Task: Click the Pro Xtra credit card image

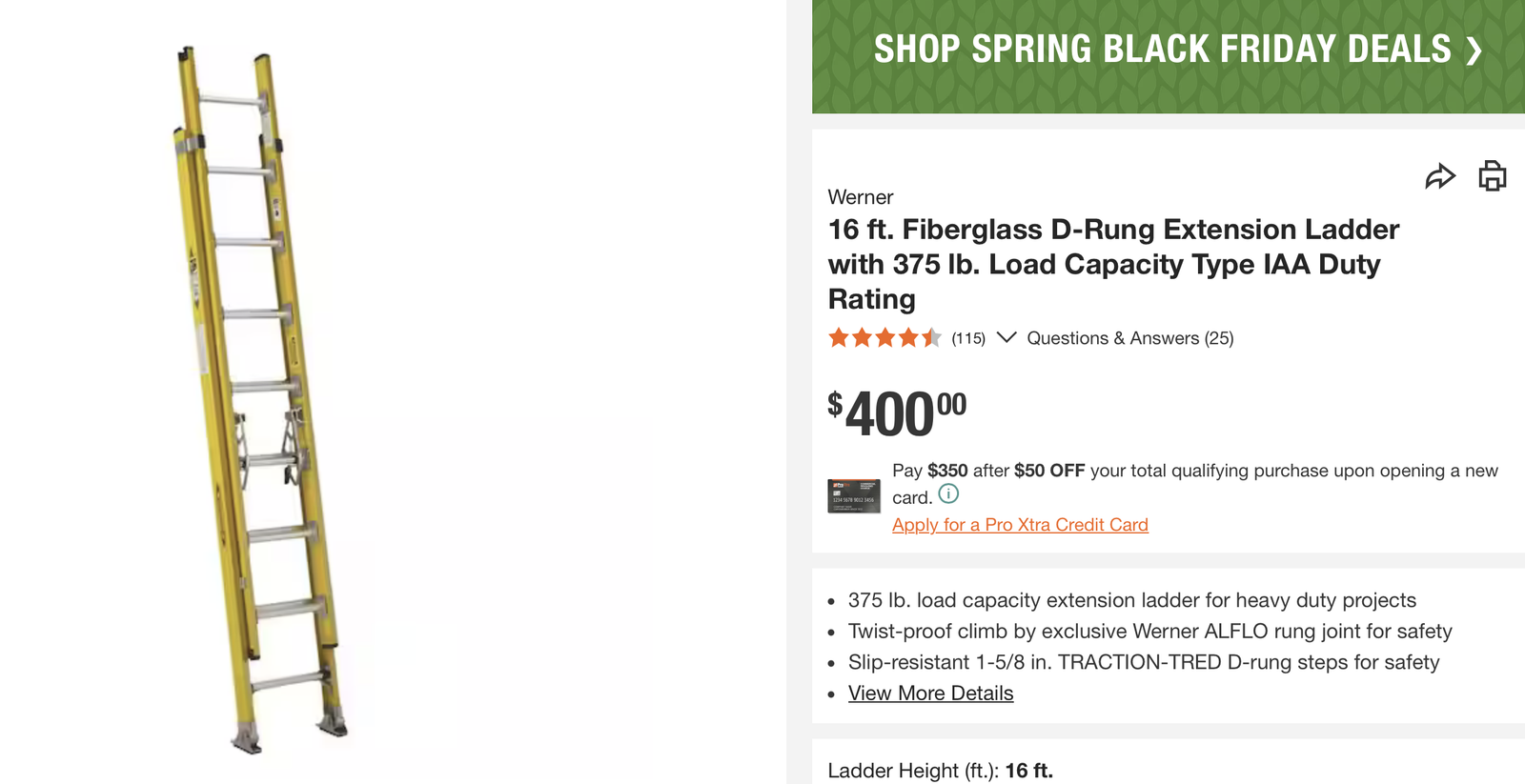Action: point(854,495)
